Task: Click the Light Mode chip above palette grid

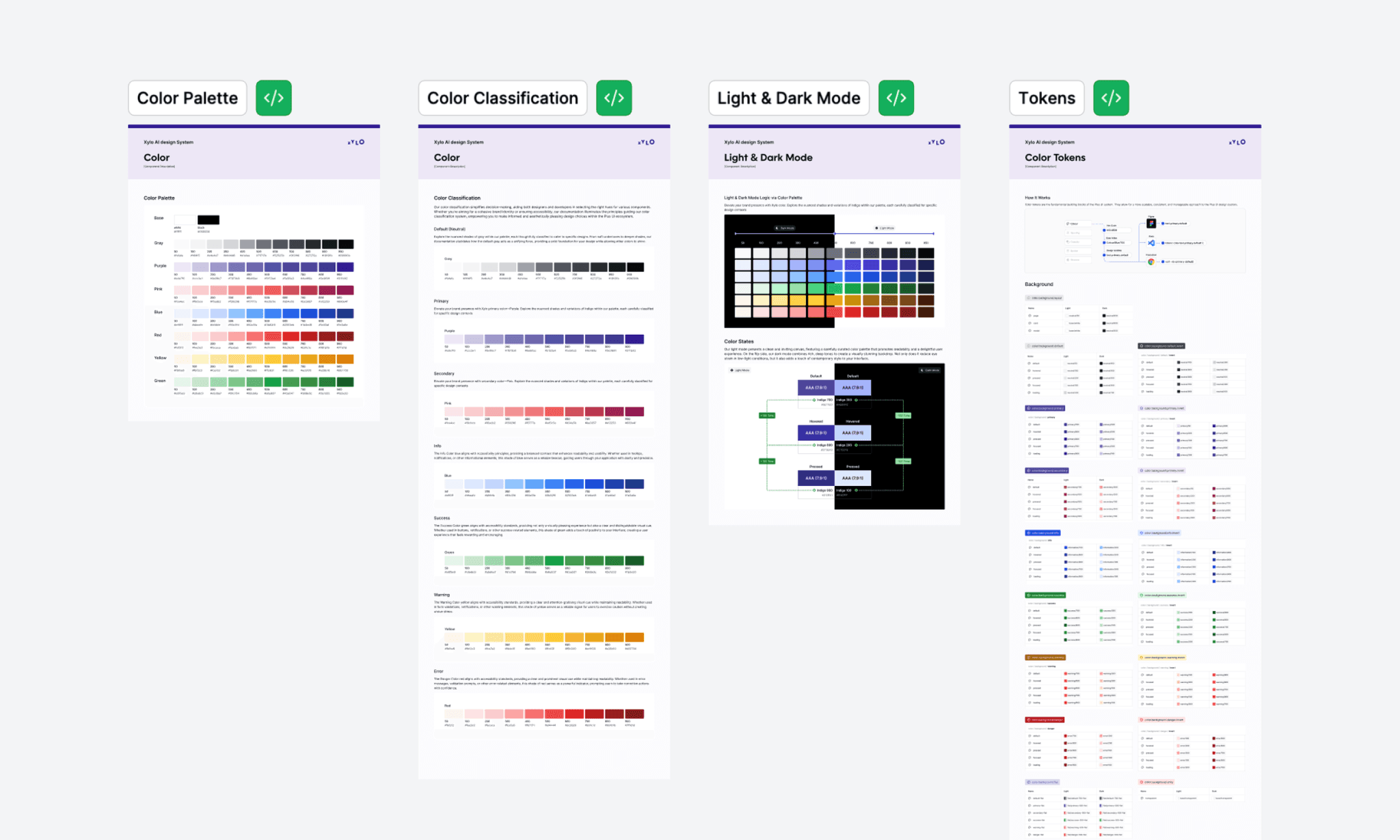Action: [x=884, y=228]
